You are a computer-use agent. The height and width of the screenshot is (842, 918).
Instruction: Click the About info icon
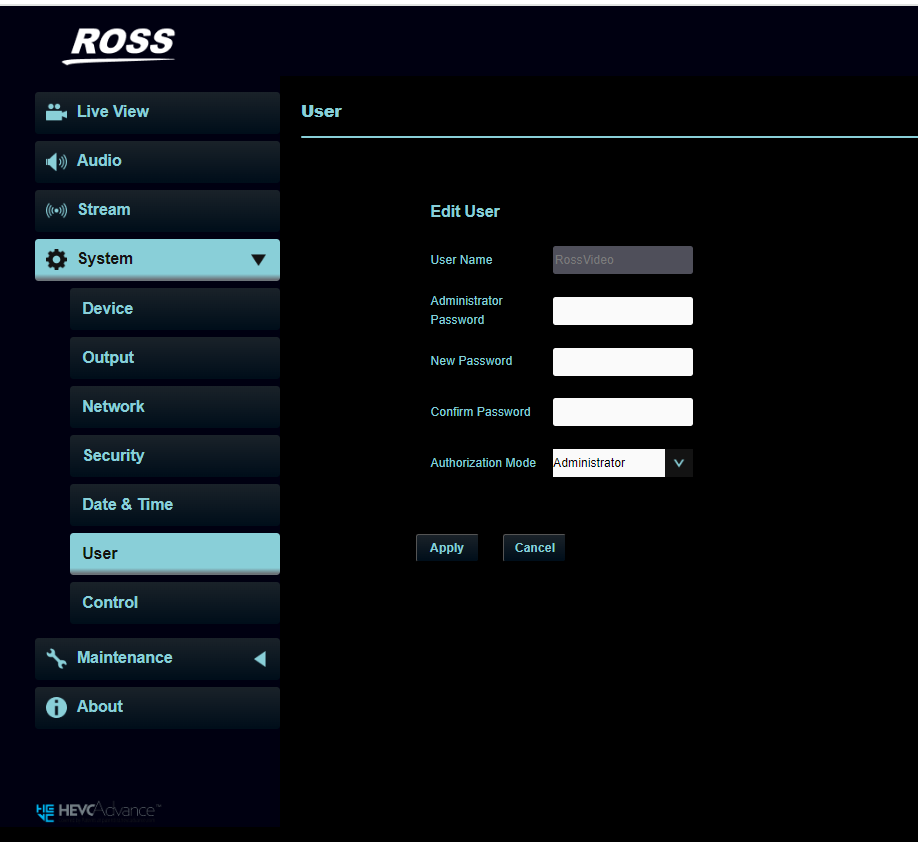pyautogui.click(x=57, y=707)
